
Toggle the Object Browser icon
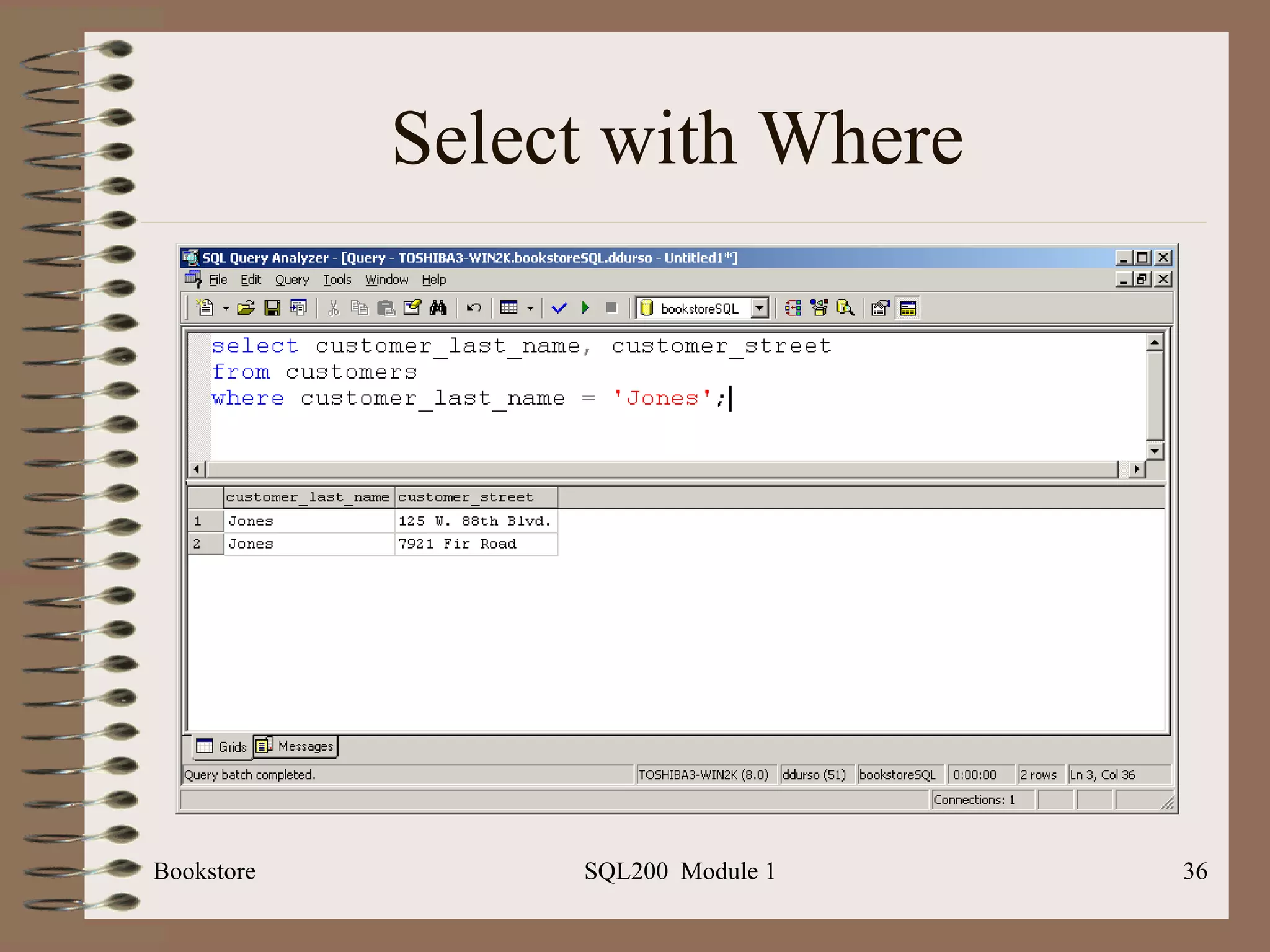(819, 308)
